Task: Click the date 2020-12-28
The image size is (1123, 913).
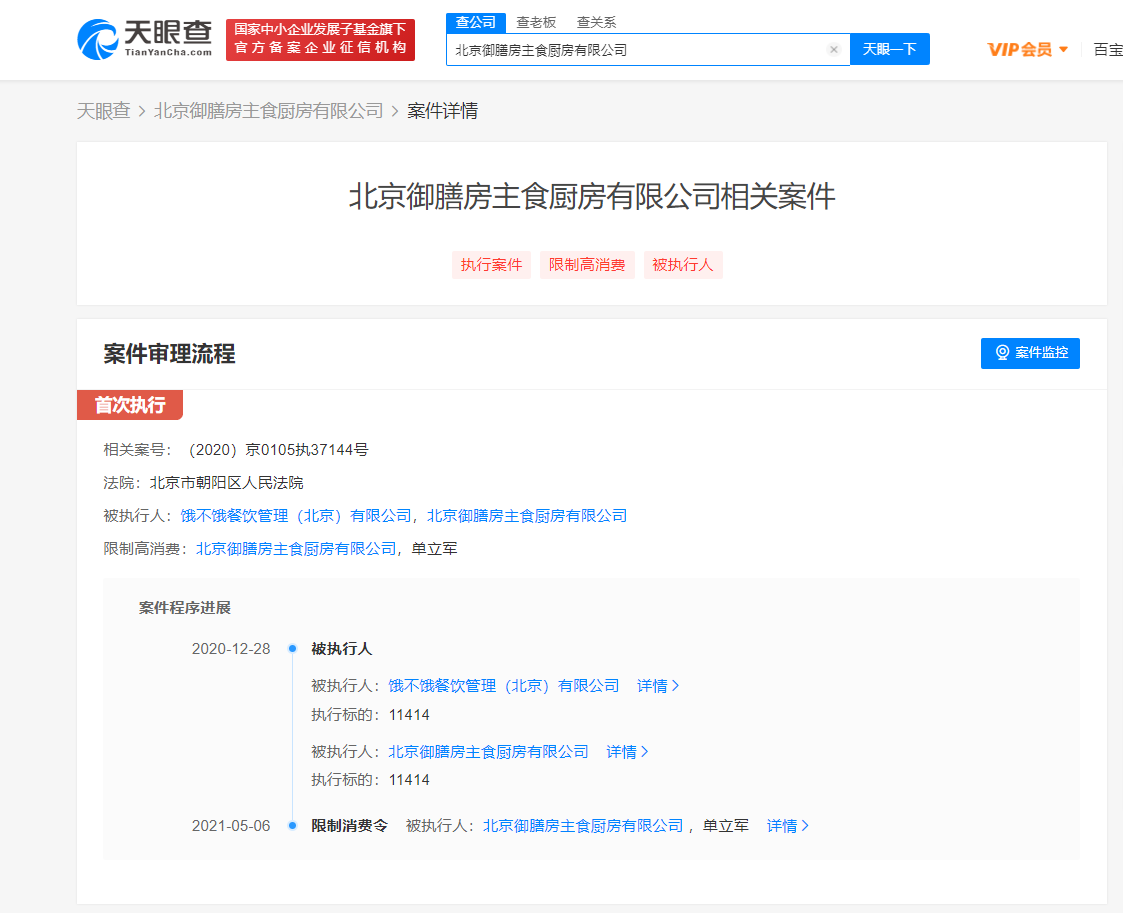Action: point(231,649)
